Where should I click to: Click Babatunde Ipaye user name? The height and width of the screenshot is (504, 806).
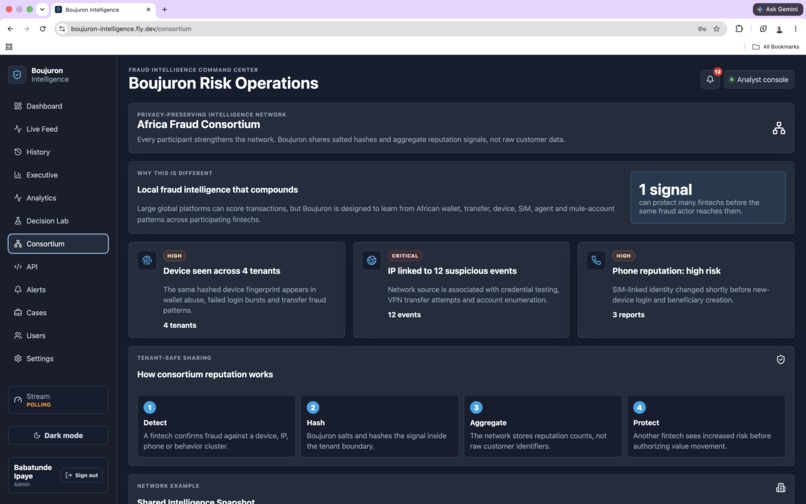[x=32, y=472]
